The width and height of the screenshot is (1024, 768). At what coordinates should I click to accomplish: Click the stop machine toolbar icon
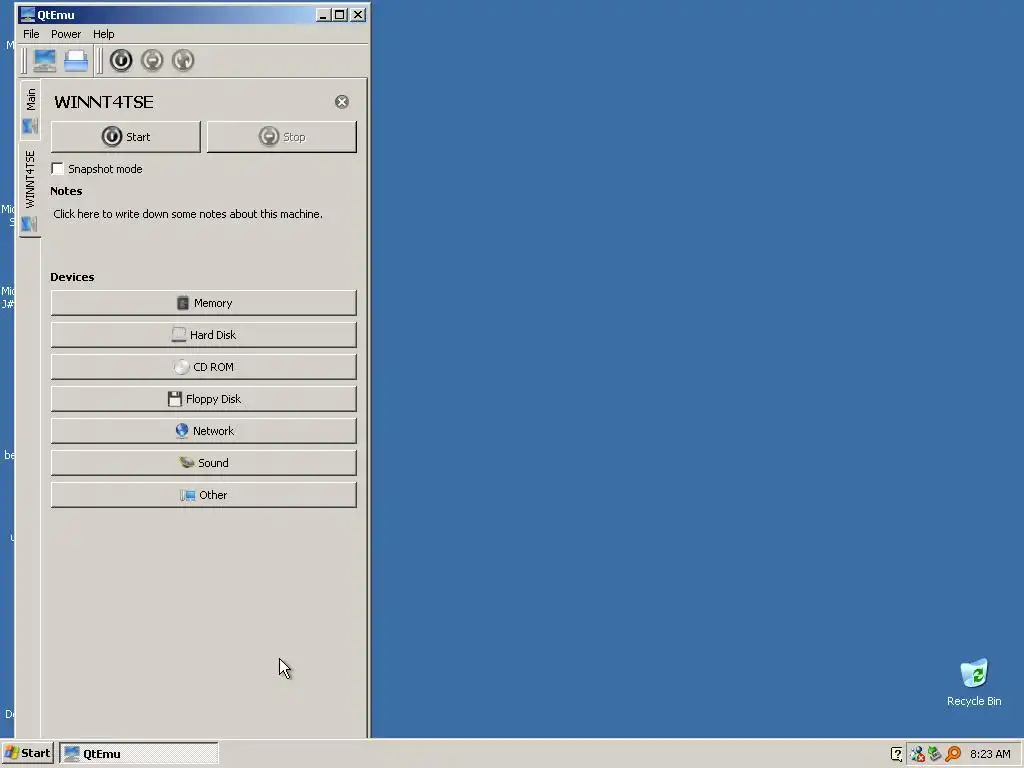pos(152,61)
